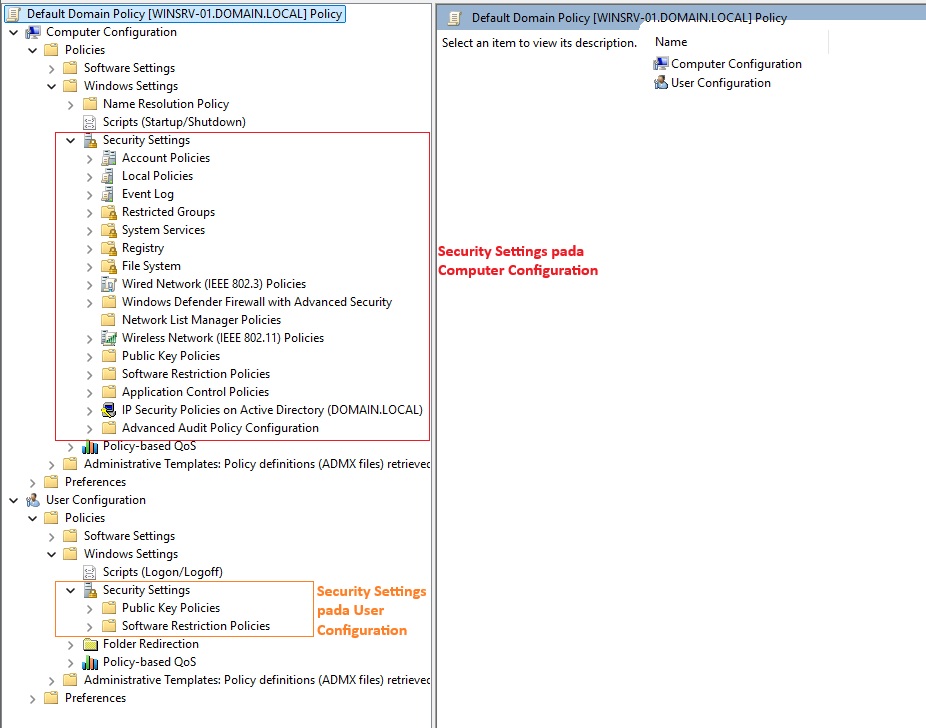Collapse Security Settings under Computer Configuration
This screenshot has width=926, height=728.
(x=70, y=140)
